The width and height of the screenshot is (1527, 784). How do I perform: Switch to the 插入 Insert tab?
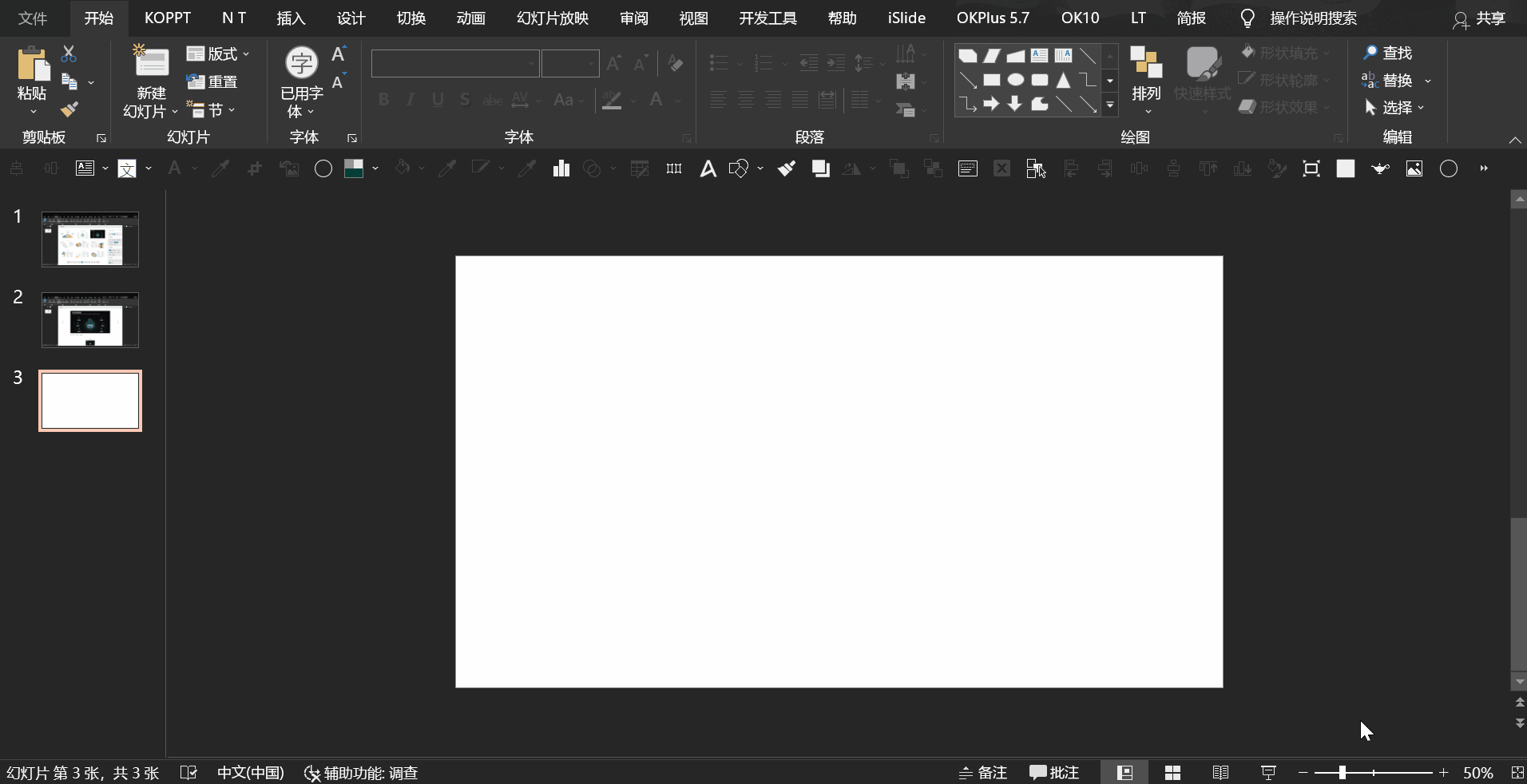pyautogui.click(x=291, y=18)
